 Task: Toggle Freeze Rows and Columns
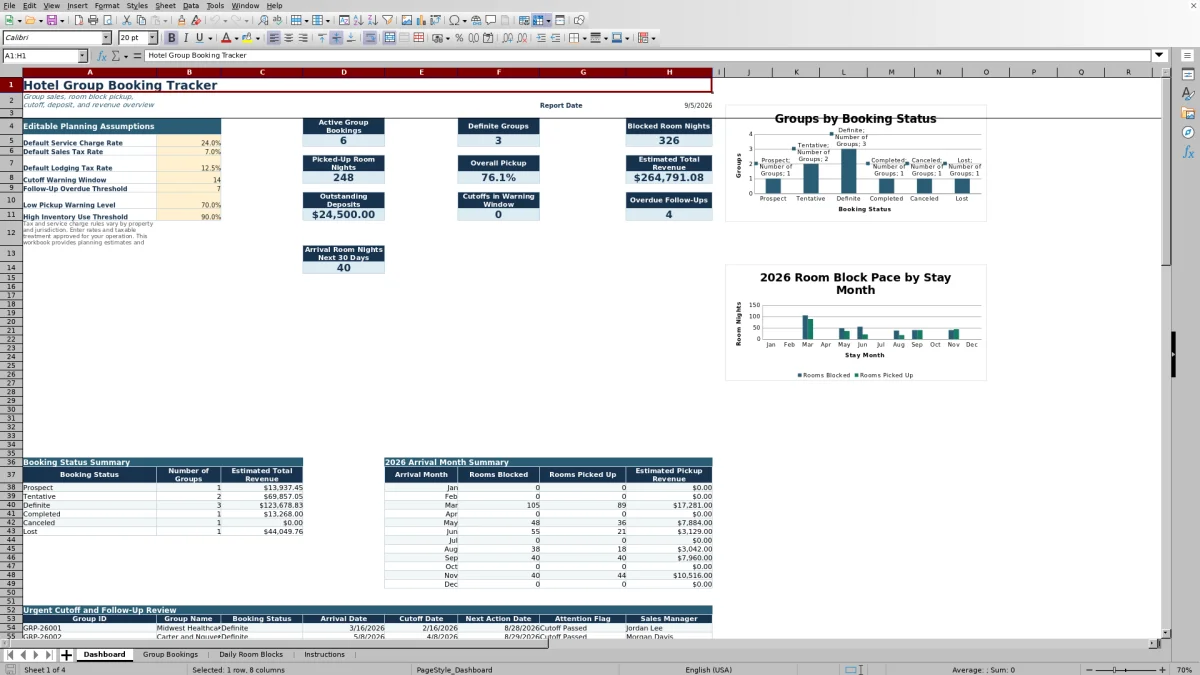point(538,20)
